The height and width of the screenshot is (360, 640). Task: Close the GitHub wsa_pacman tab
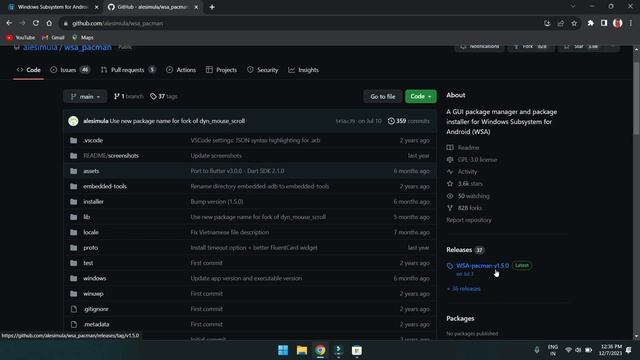196,7
